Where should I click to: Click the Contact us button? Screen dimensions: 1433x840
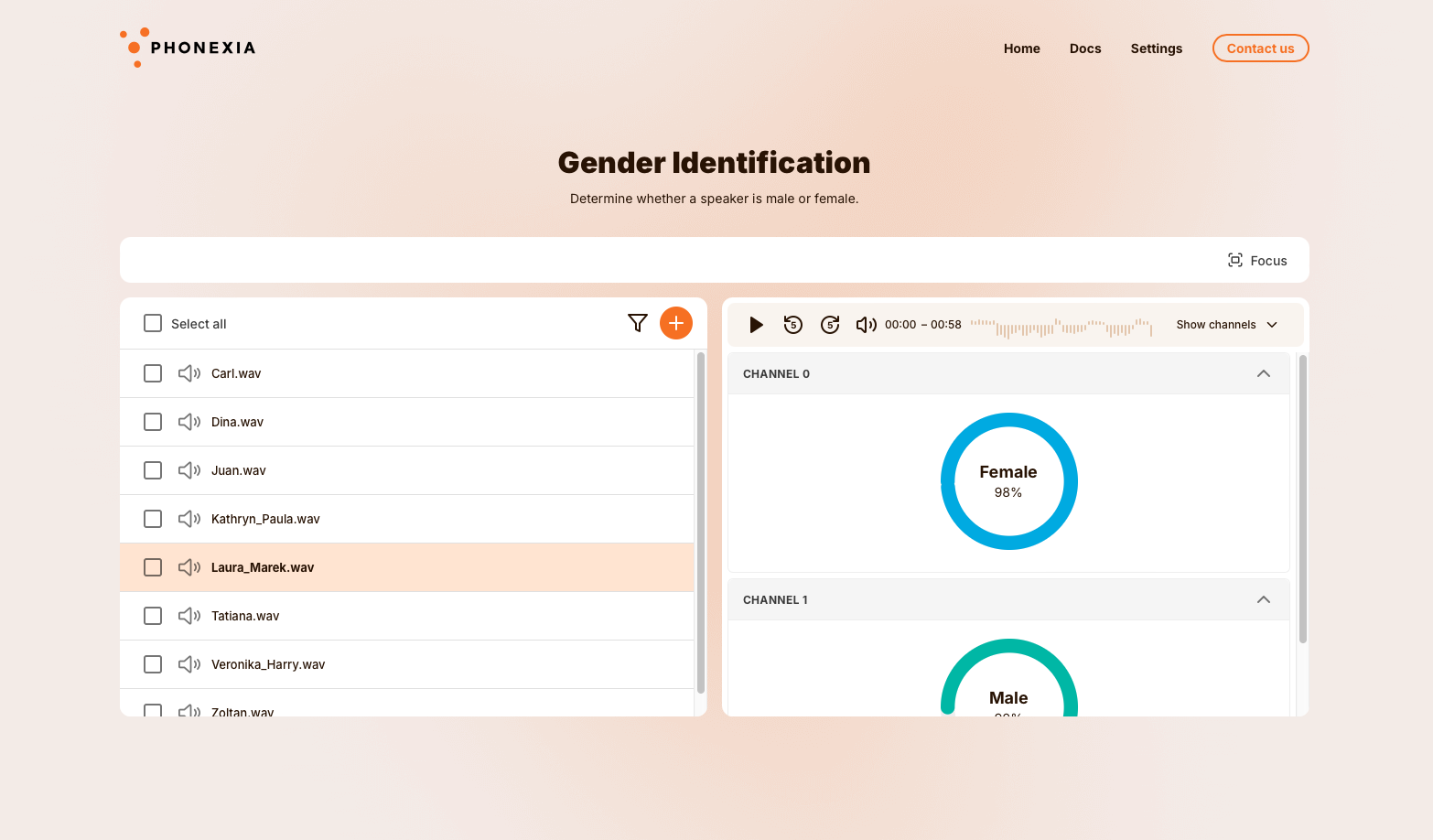[1260, 48]
